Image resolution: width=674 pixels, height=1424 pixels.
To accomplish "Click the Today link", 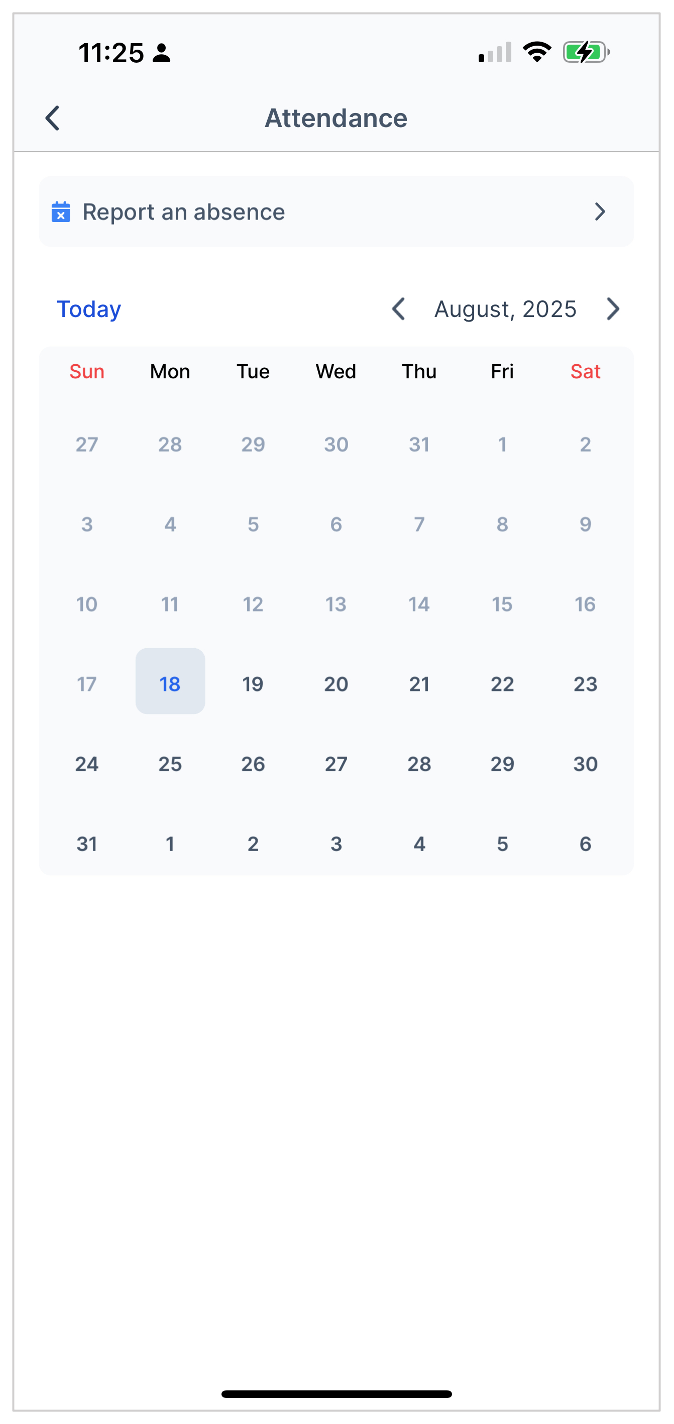I will coord(89,309).
